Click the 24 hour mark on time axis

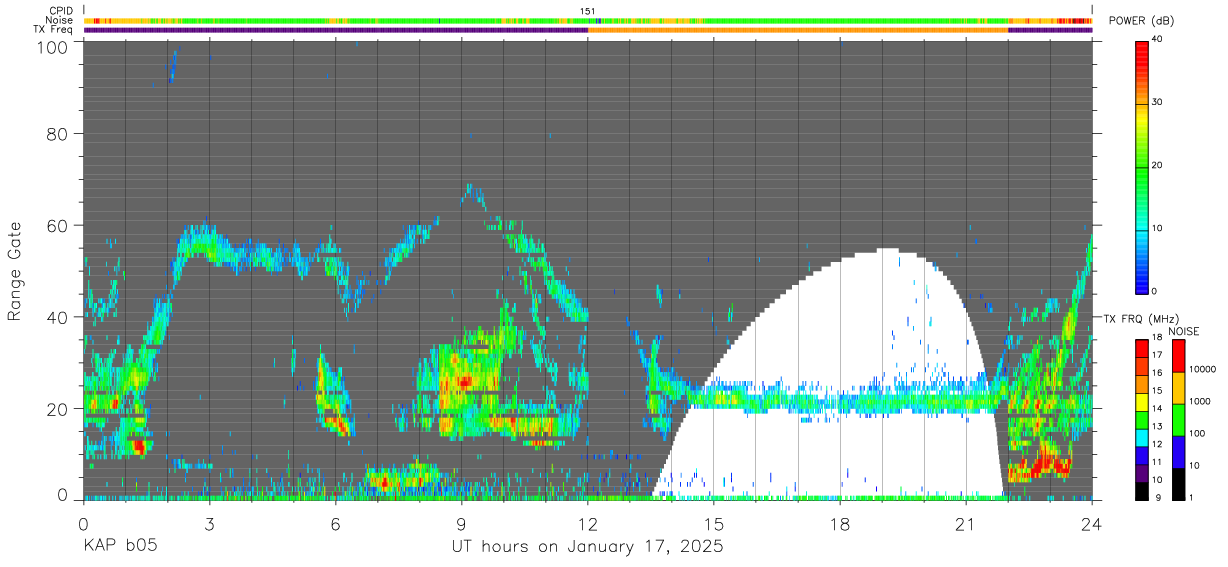tap(1092, 524)
